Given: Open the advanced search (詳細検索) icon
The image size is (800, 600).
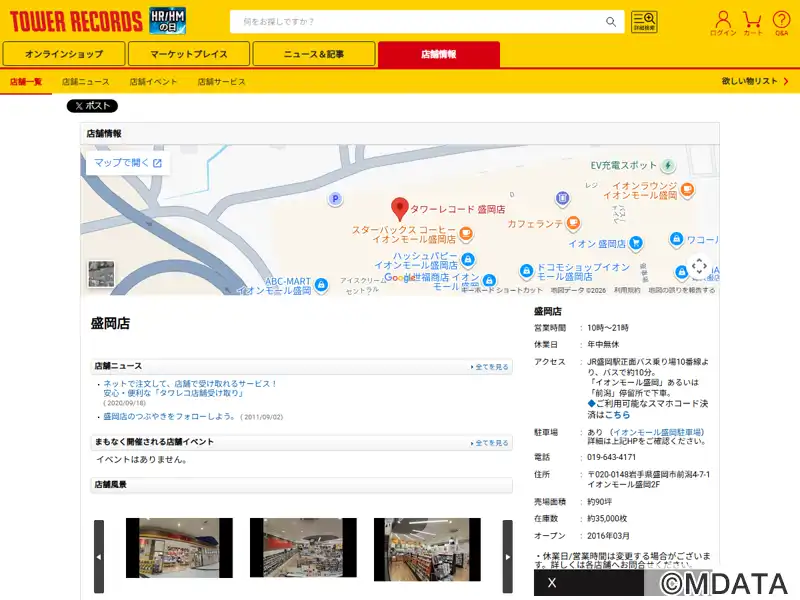Looking at the screenshot, I should (x=644, y=22).
